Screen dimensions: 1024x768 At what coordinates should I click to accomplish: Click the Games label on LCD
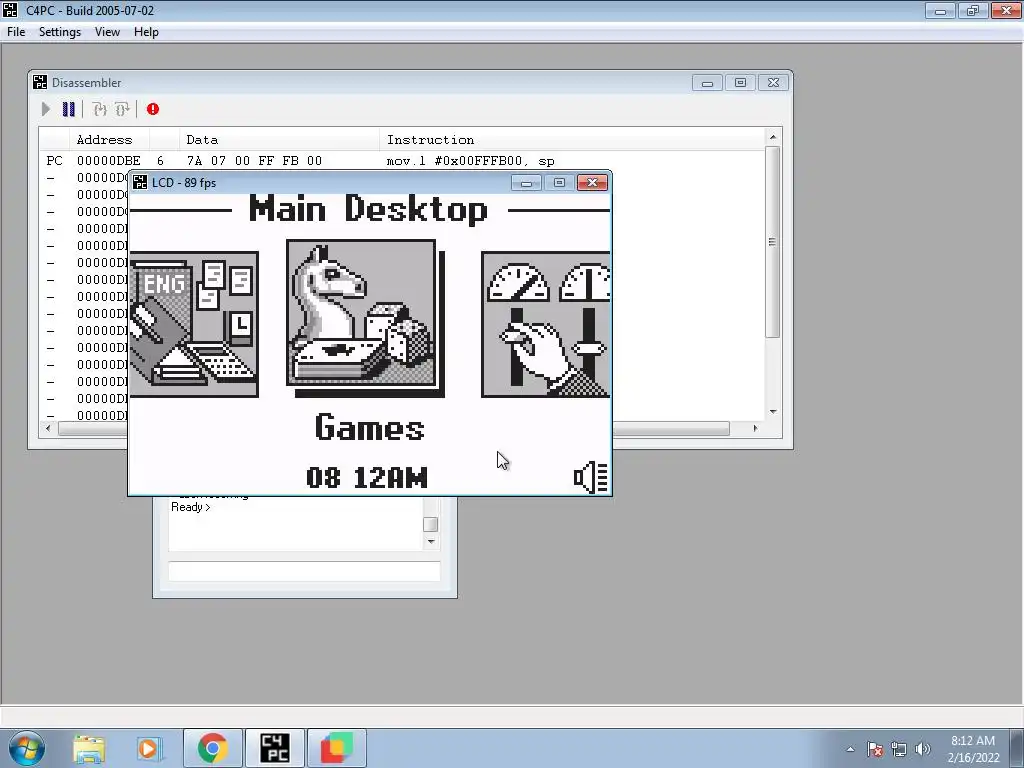click(370, 428)
